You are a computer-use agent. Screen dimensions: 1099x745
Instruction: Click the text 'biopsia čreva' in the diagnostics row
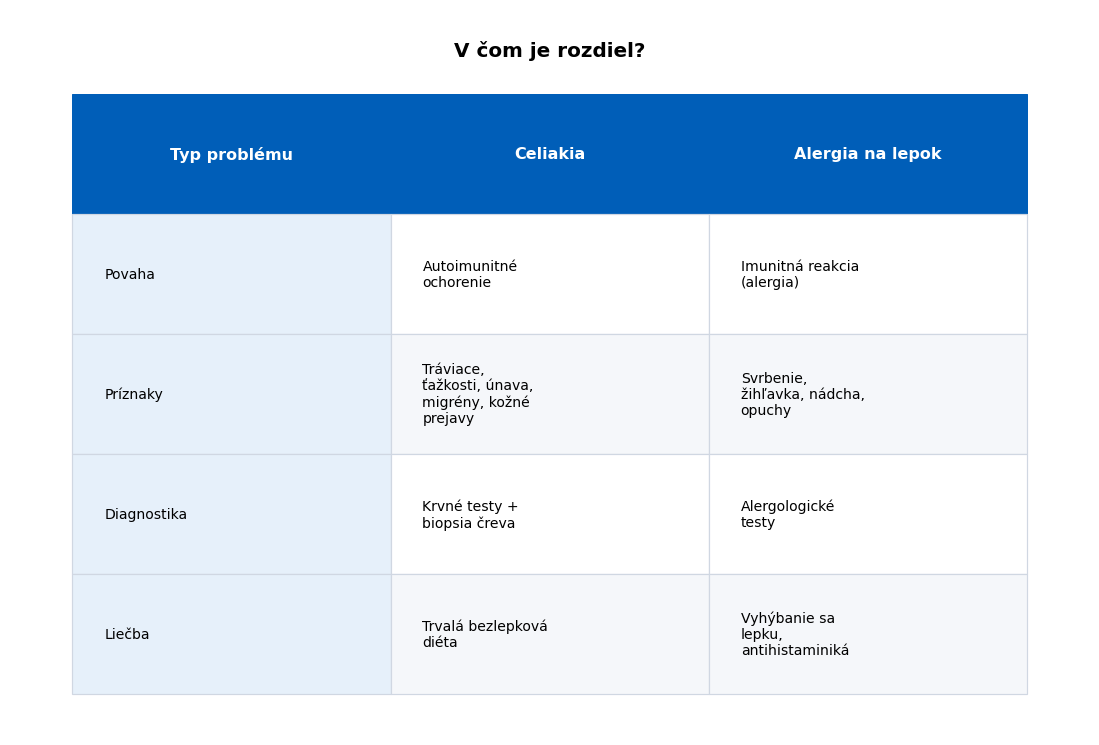click(468, 524)
